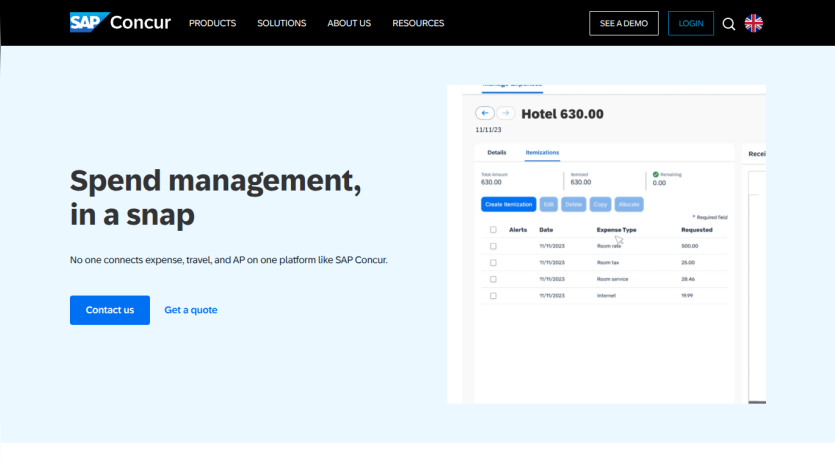Click the Delete itemization button
The height and width of the screenshot is (469, 835).
click(x=574, y=204)
